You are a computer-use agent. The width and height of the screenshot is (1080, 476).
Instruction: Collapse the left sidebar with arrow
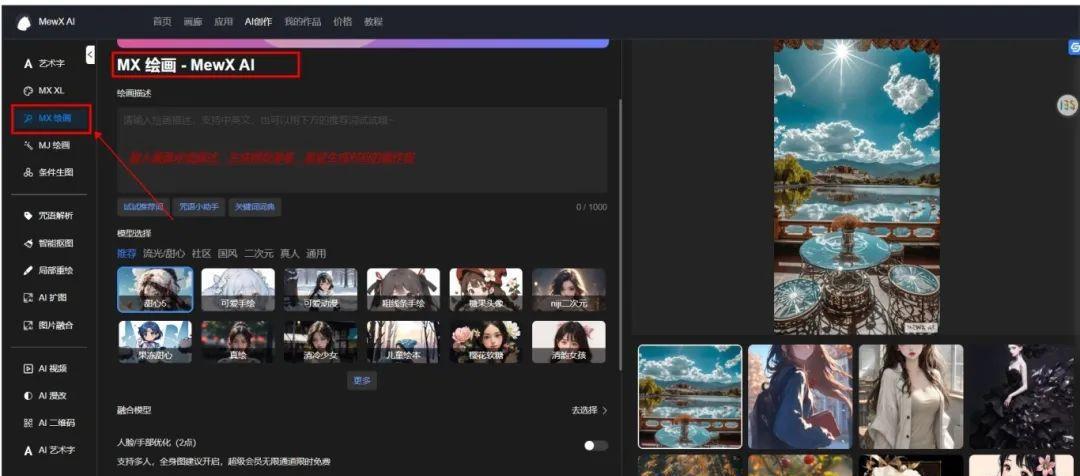pyautogui.click(x=90, y=54)
